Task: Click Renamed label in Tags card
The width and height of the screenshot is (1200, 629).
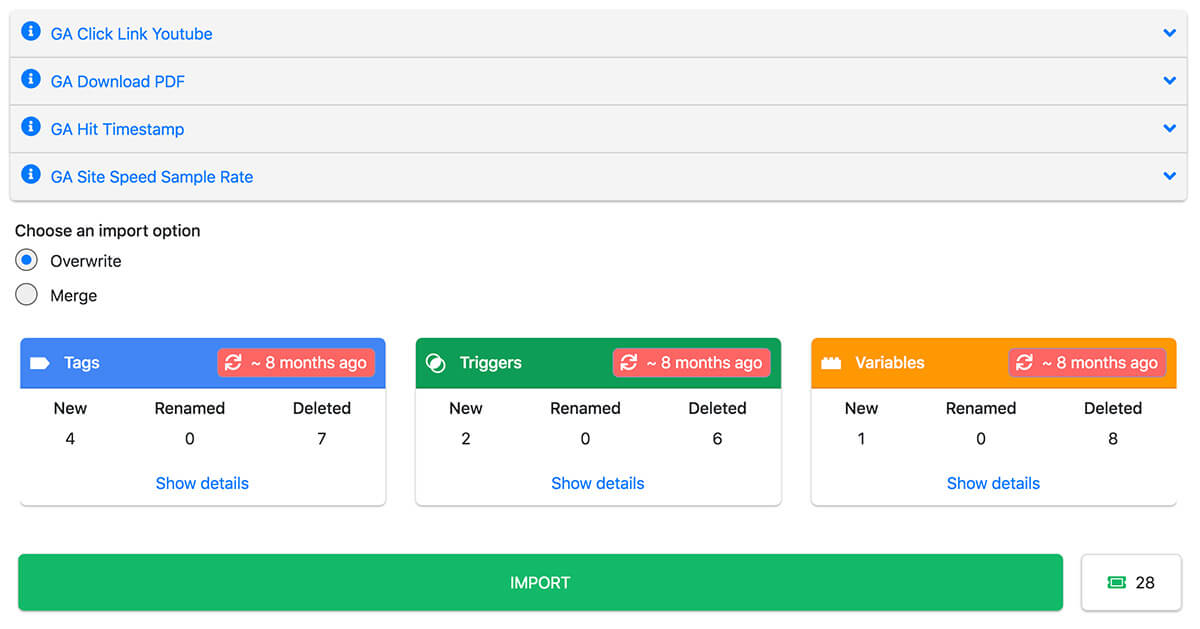Action: [x=190, y=408]
